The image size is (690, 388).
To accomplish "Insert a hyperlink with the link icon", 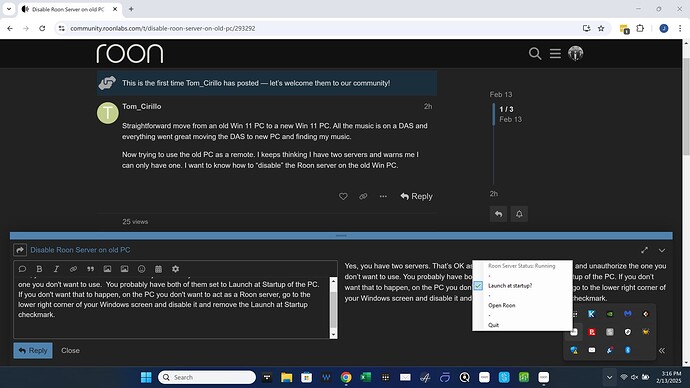I will 73,269.
